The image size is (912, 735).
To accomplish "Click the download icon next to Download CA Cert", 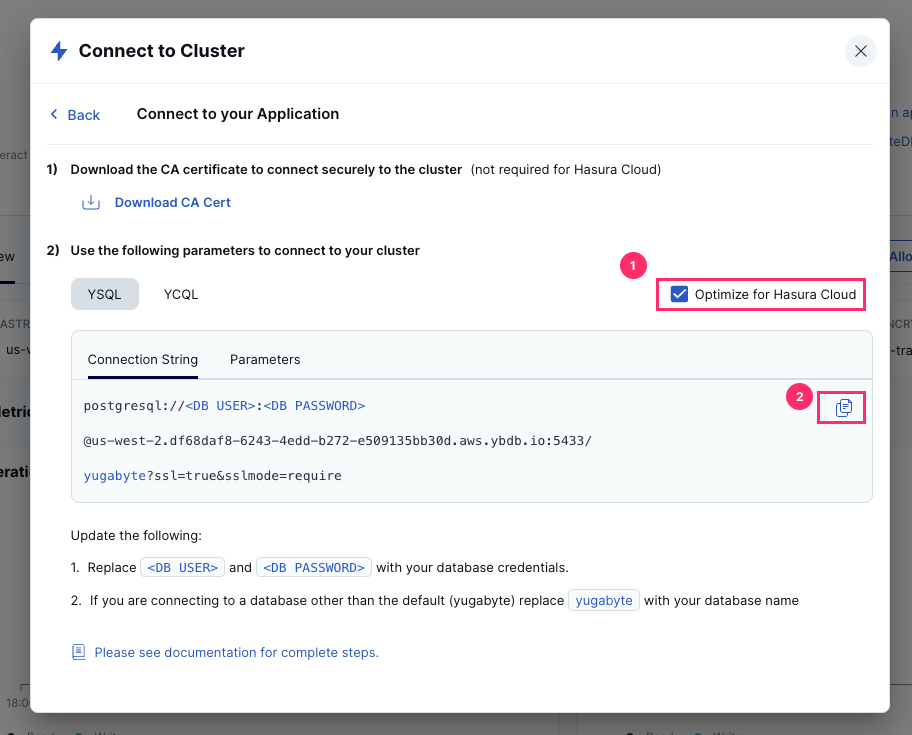I will [91, 202].
